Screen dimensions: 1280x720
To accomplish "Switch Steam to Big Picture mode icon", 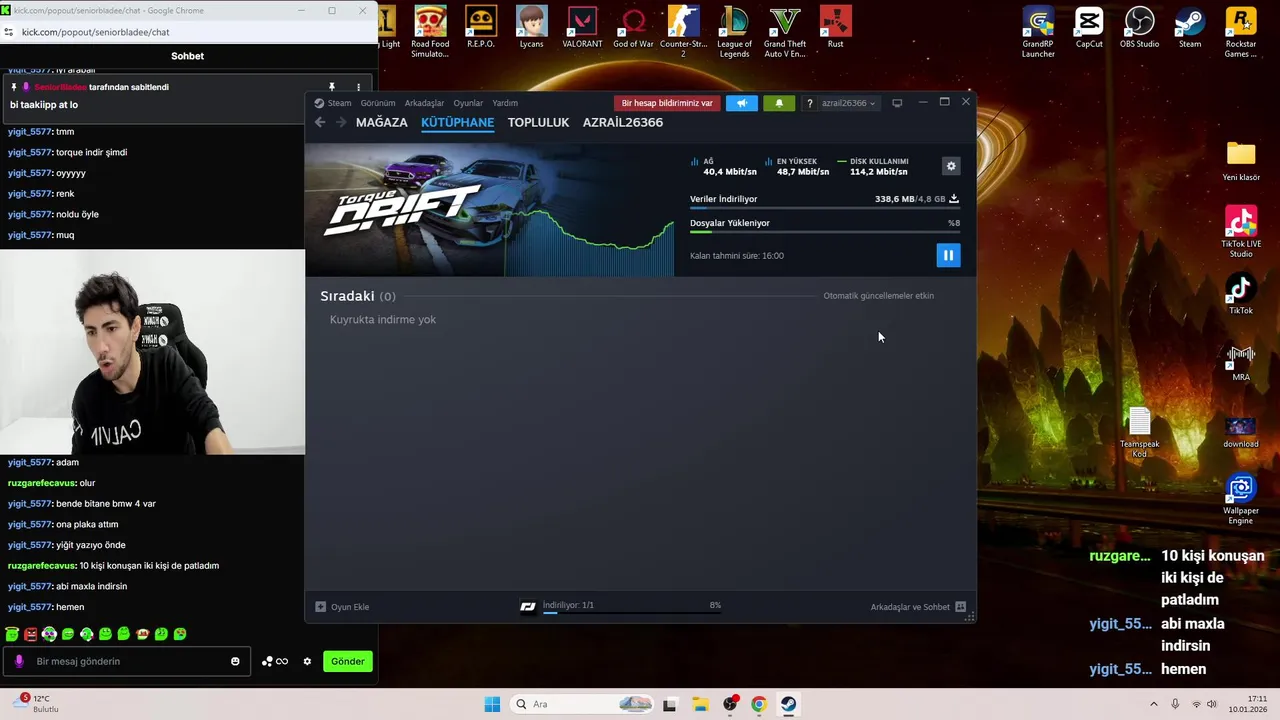I will coord(897,103).
